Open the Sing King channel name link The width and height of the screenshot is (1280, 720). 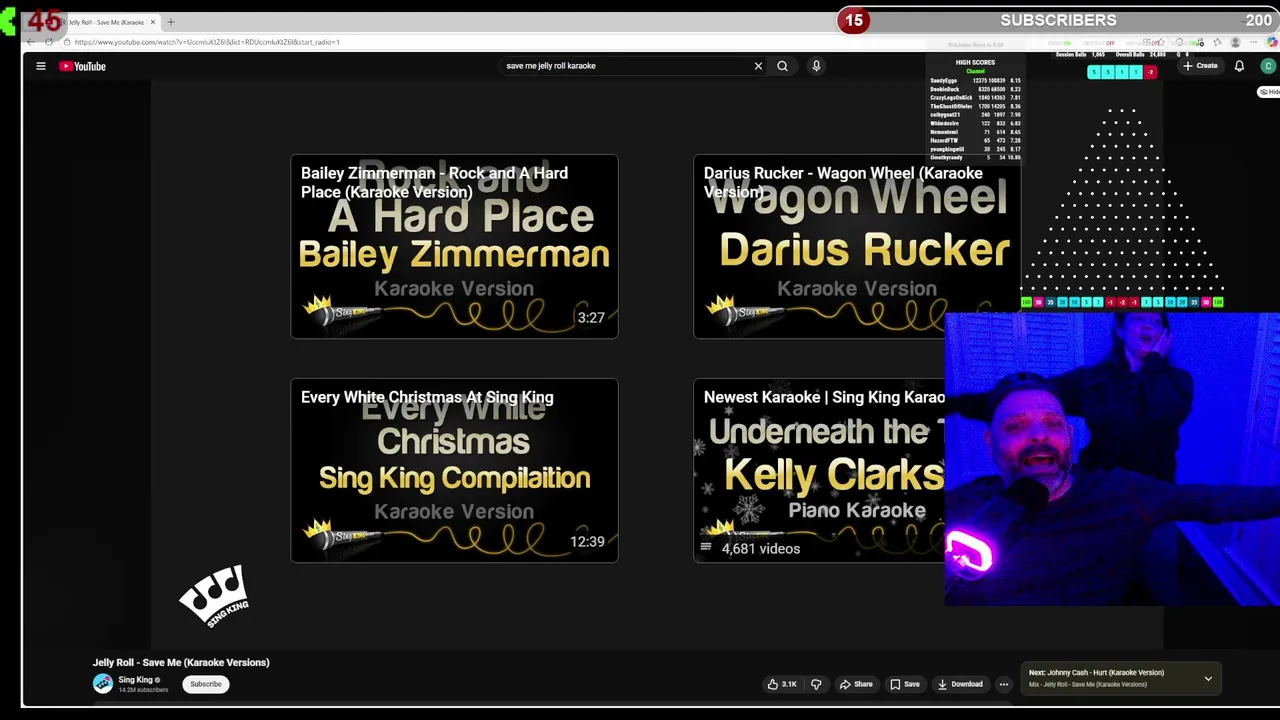coord(136,680)
